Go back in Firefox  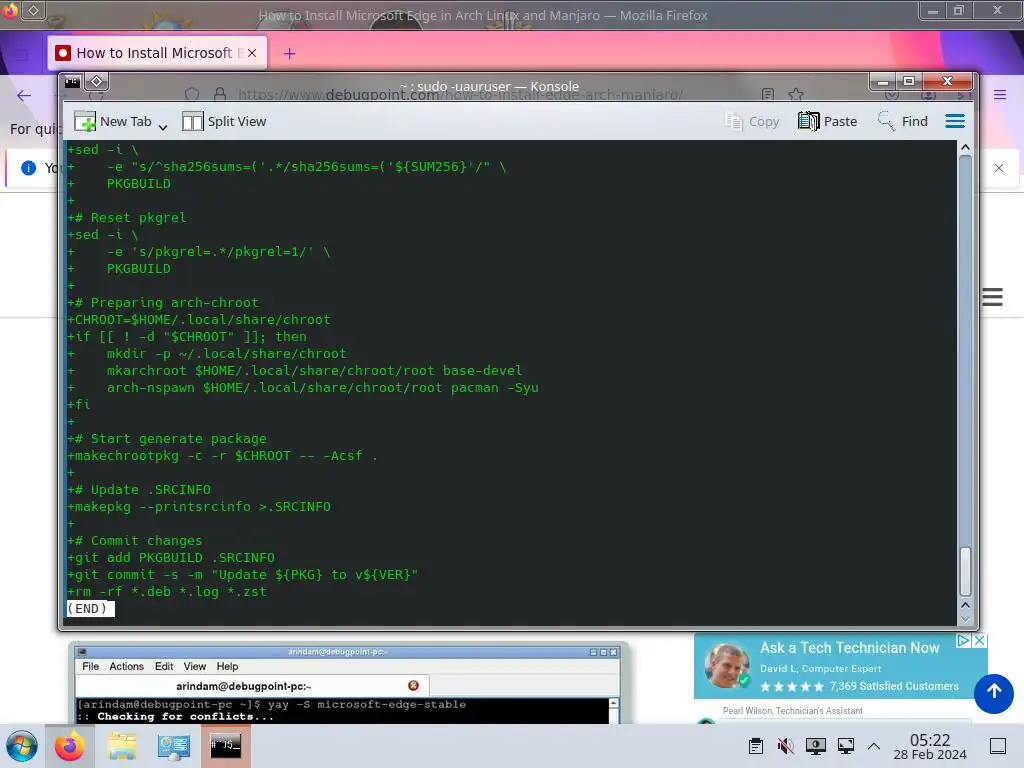(x=24, y=95)
